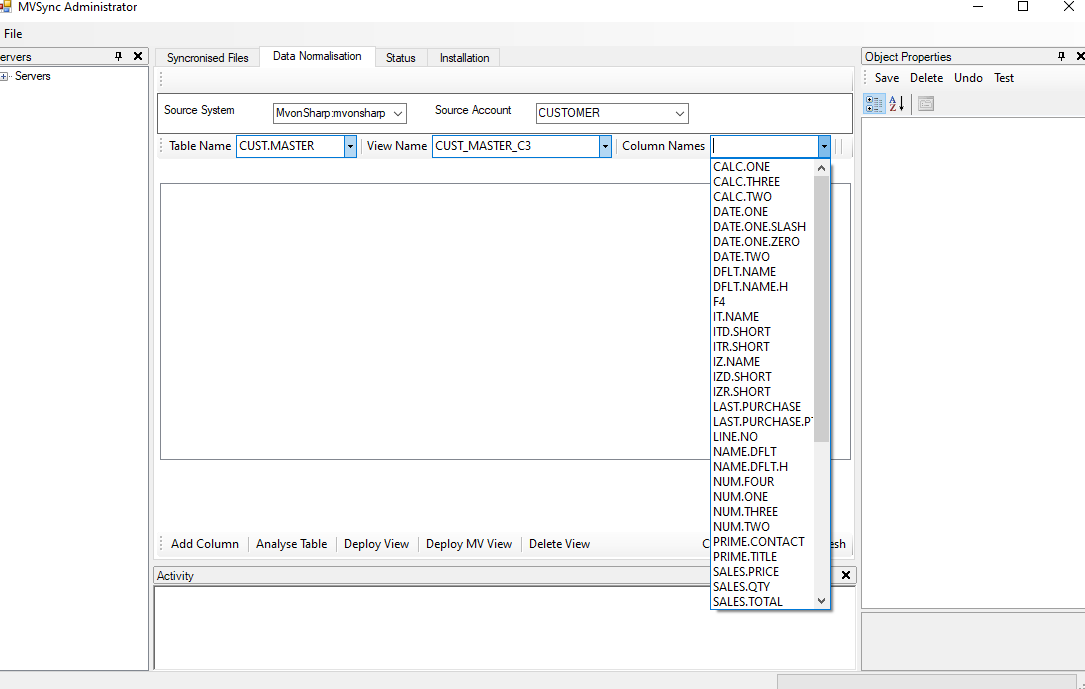1085x689 pixels.
Task: Select DATE.TWO from the column list
Action: click(763, 257)
